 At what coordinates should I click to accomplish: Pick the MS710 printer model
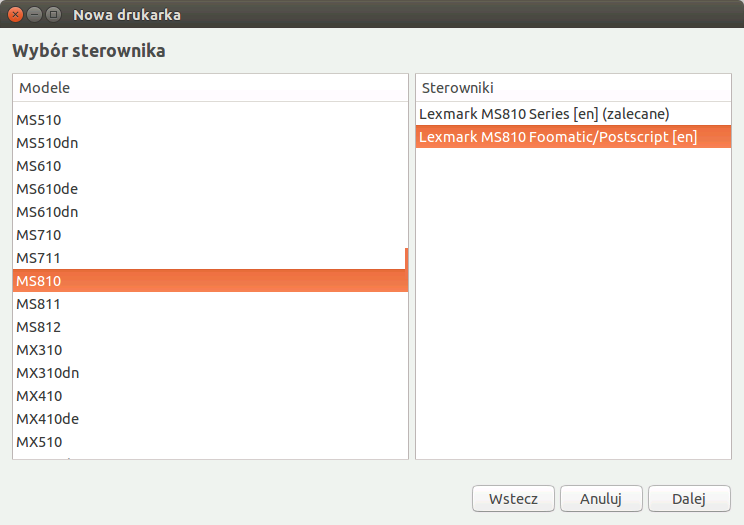pos(210,235)
